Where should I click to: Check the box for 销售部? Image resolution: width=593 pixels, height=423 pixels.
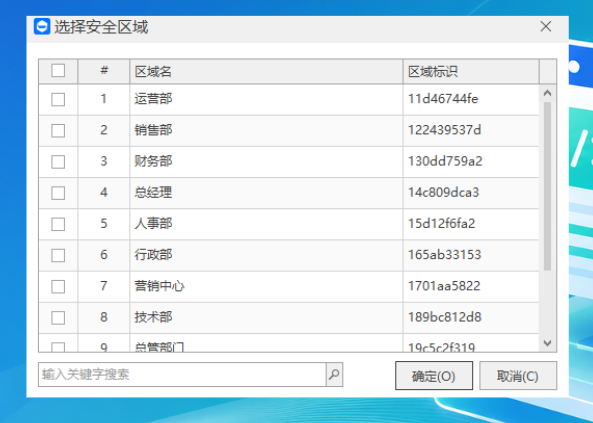[x=58, y=131]
